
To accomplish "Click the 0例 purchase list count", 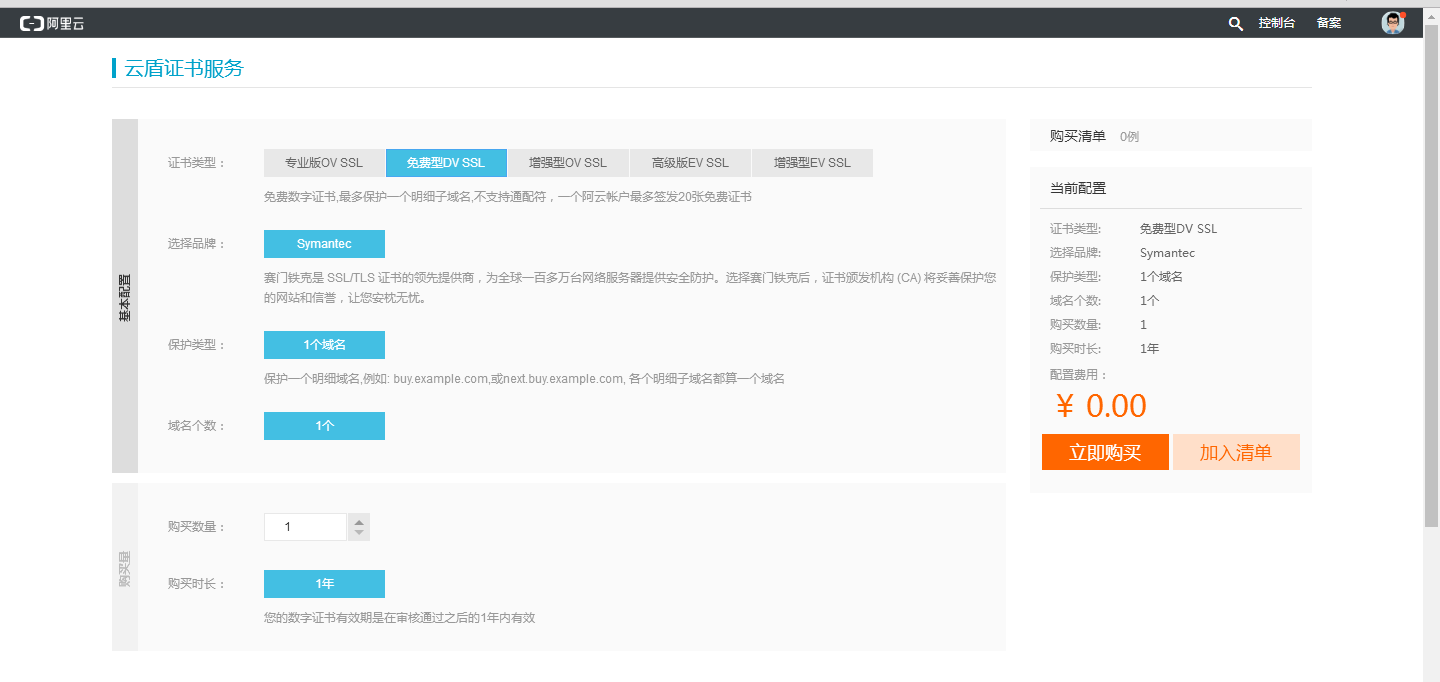I will [x=1129, y=136].
